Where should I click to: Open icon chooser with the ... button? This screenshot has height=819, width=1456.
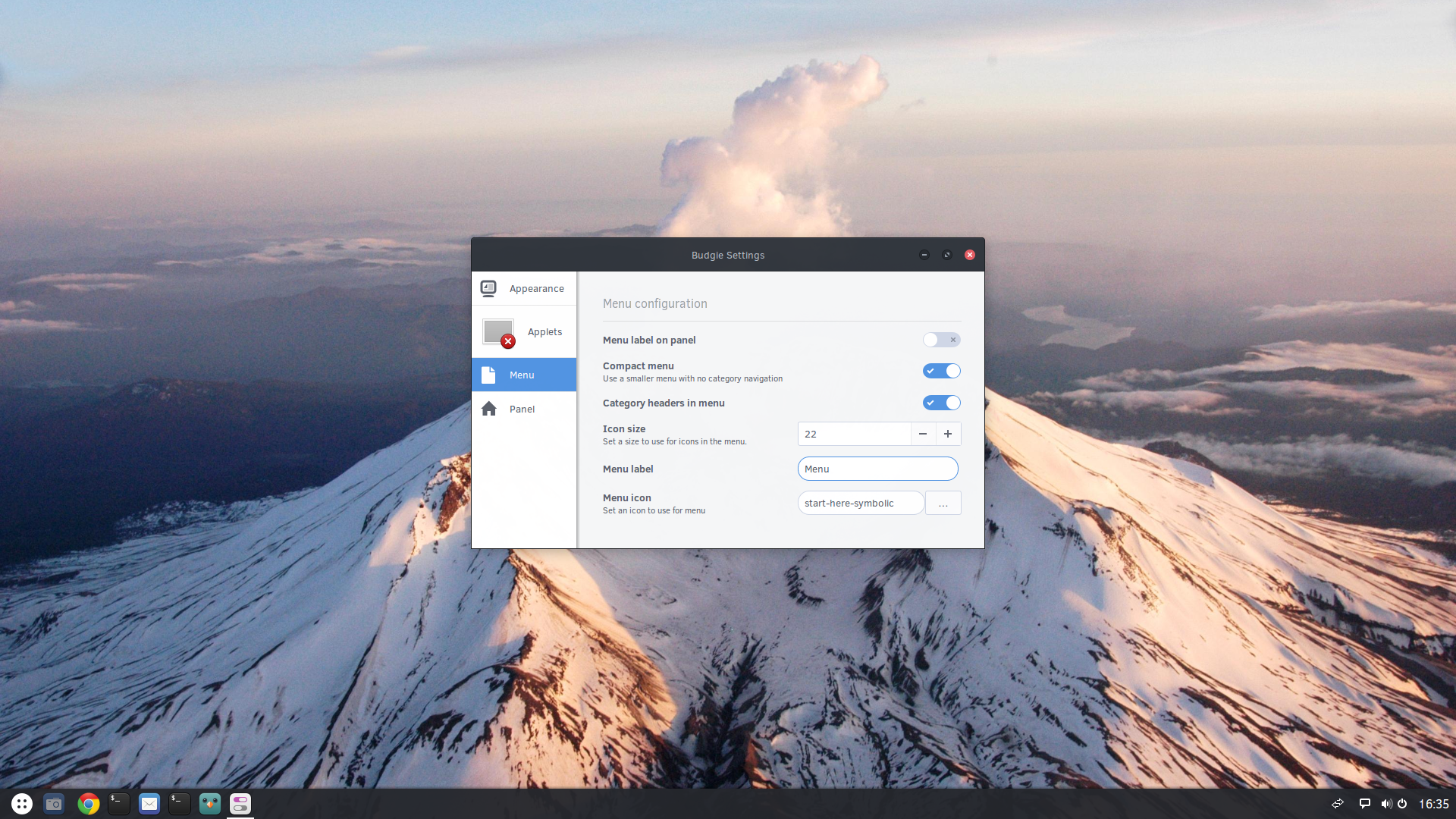pos(943,503)
